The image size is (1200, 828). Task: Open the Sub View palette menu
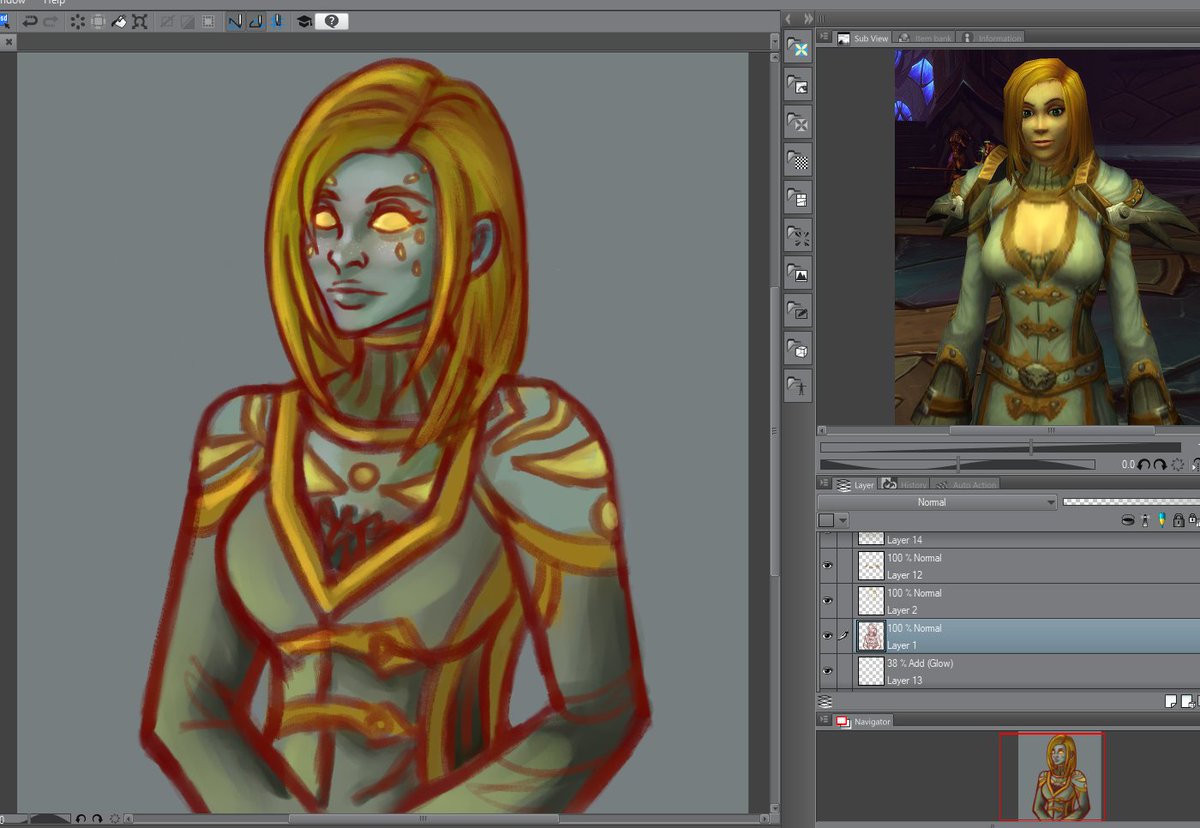tap(823, 38)
